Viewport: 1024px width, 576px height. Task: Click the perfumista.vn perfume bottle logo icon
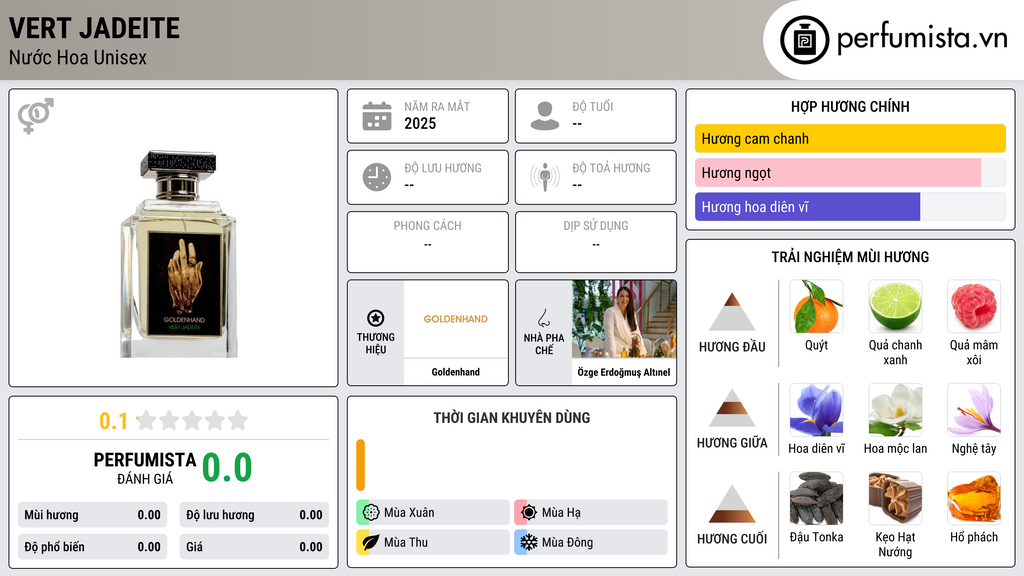[x=804, y=40]
